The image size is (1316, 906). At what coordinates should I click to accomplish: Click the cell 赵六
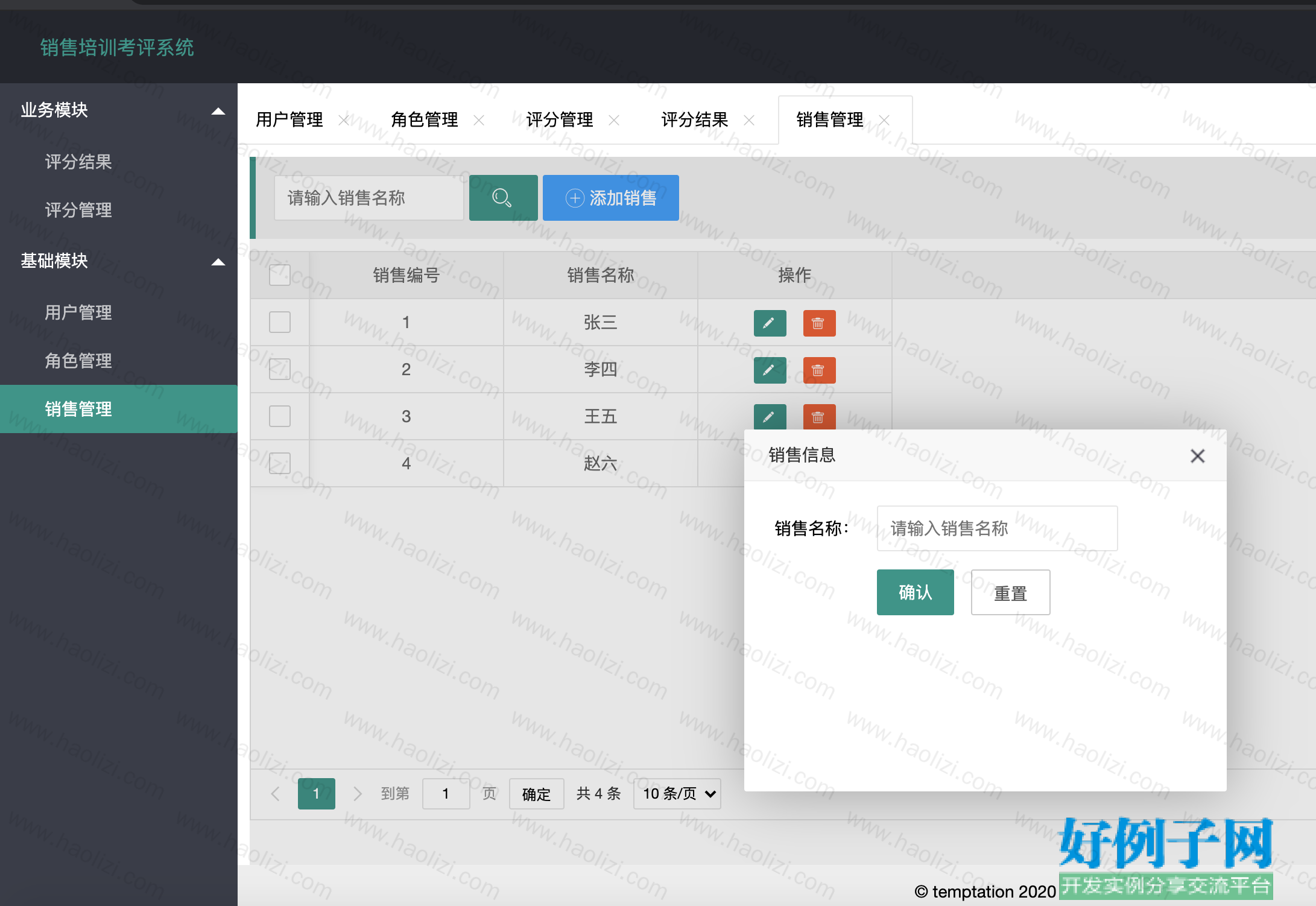[x=601, y=463]
